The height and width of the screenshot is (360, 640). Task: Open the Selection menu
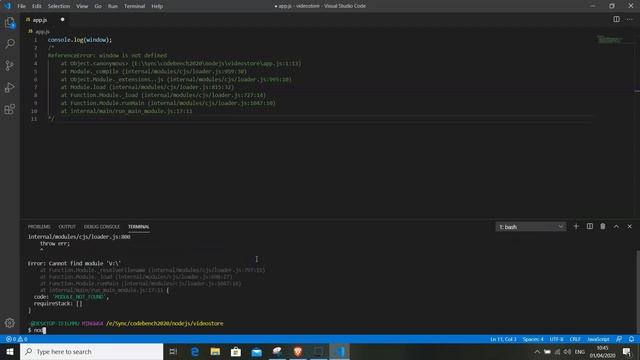[x=59, y=6]
